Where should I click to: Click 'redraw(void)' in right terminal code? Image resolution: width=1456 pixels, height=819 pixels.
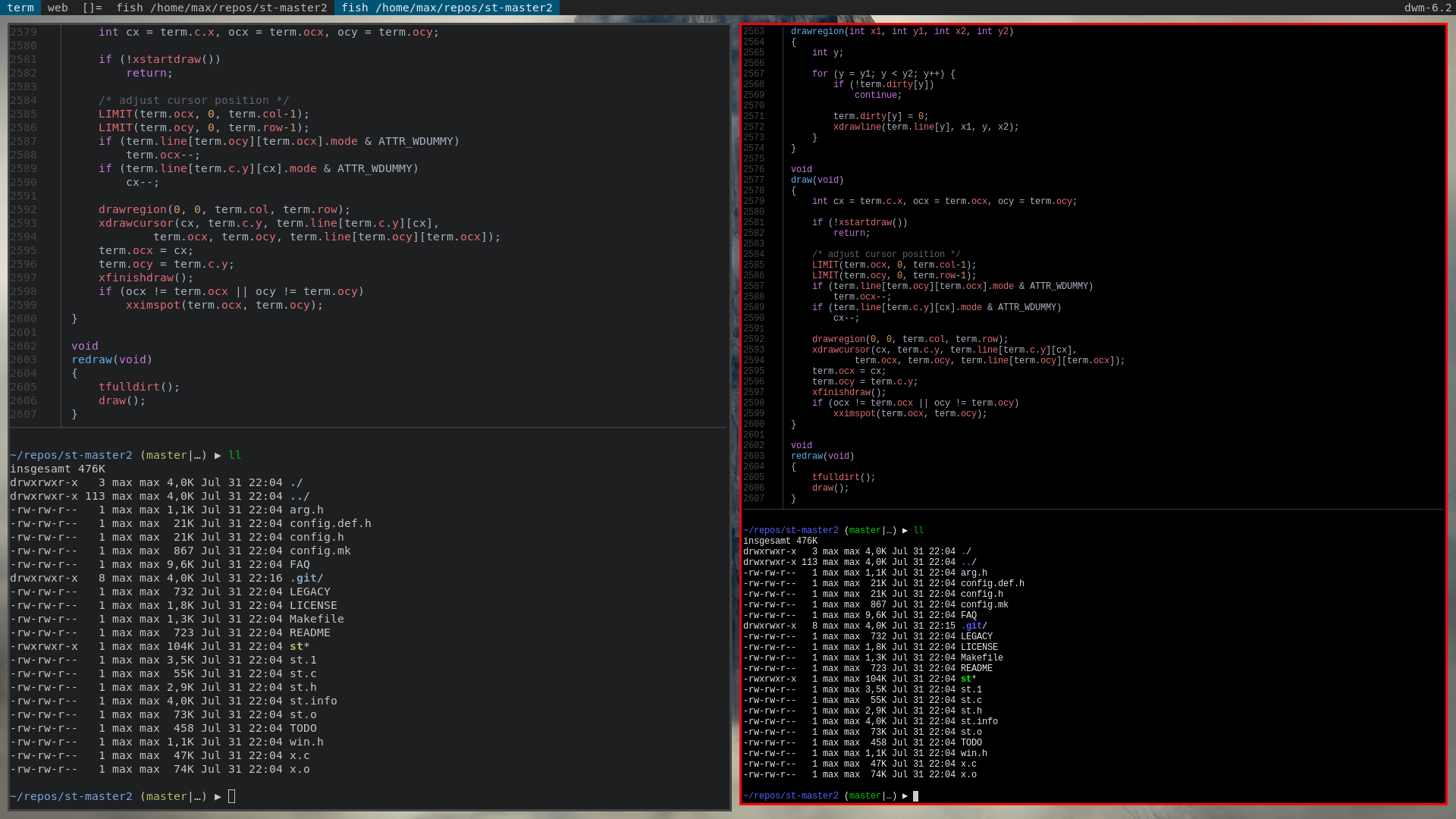pos(823,456)
